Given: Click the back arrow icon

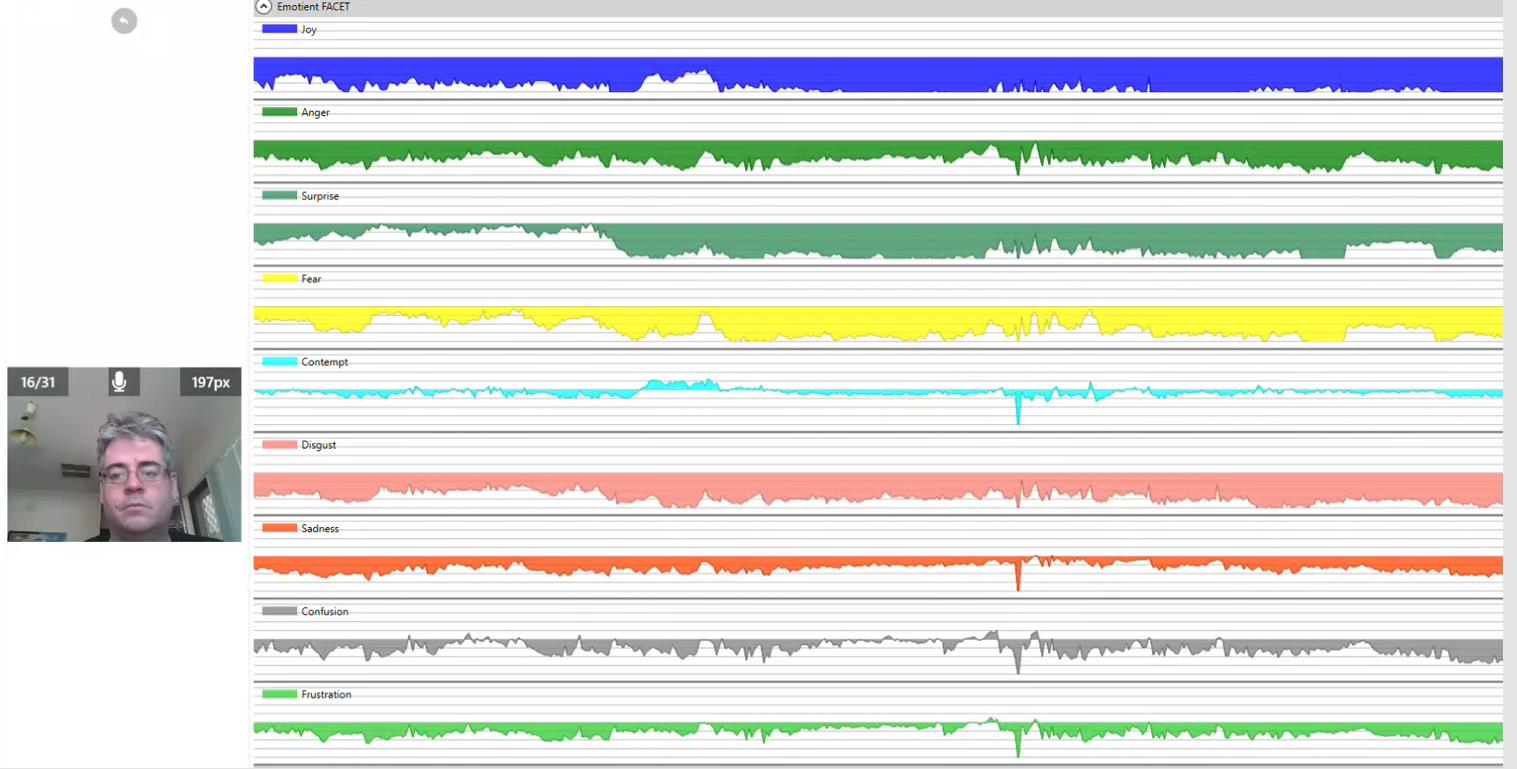Looking at the screenshot, I should pos(124,21).
